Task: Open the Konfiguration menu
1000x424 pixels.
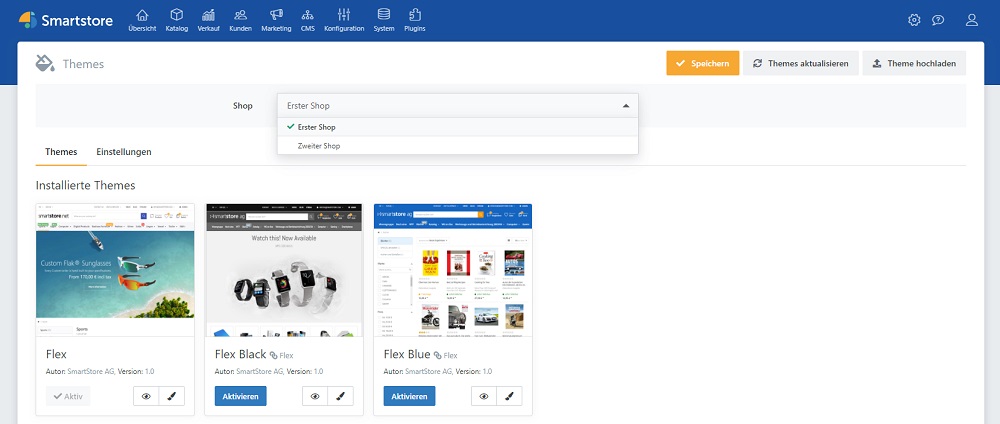Action: pyautogui.click(x=344, y=20)
